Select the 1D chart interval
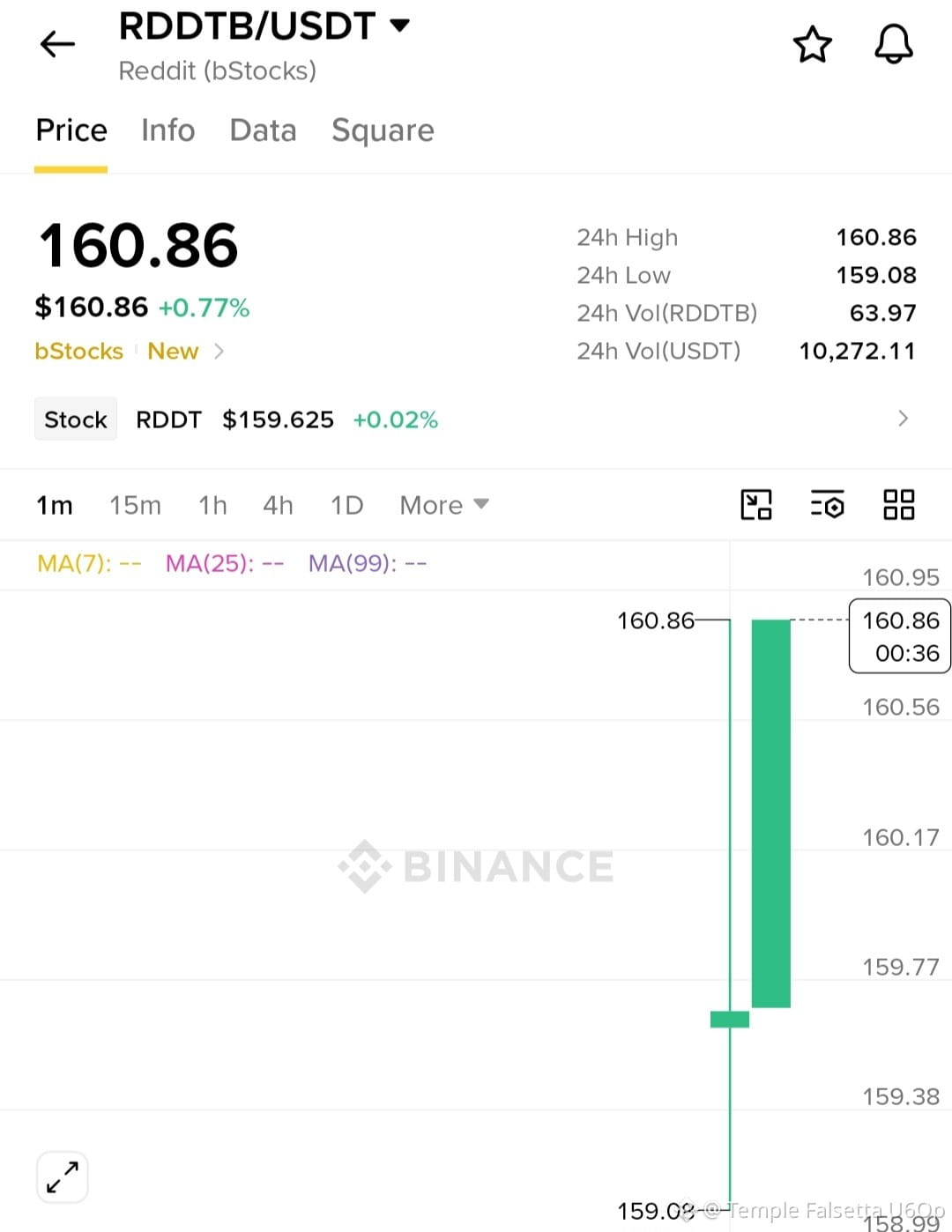952x1232 pixels. click(346, 505)
